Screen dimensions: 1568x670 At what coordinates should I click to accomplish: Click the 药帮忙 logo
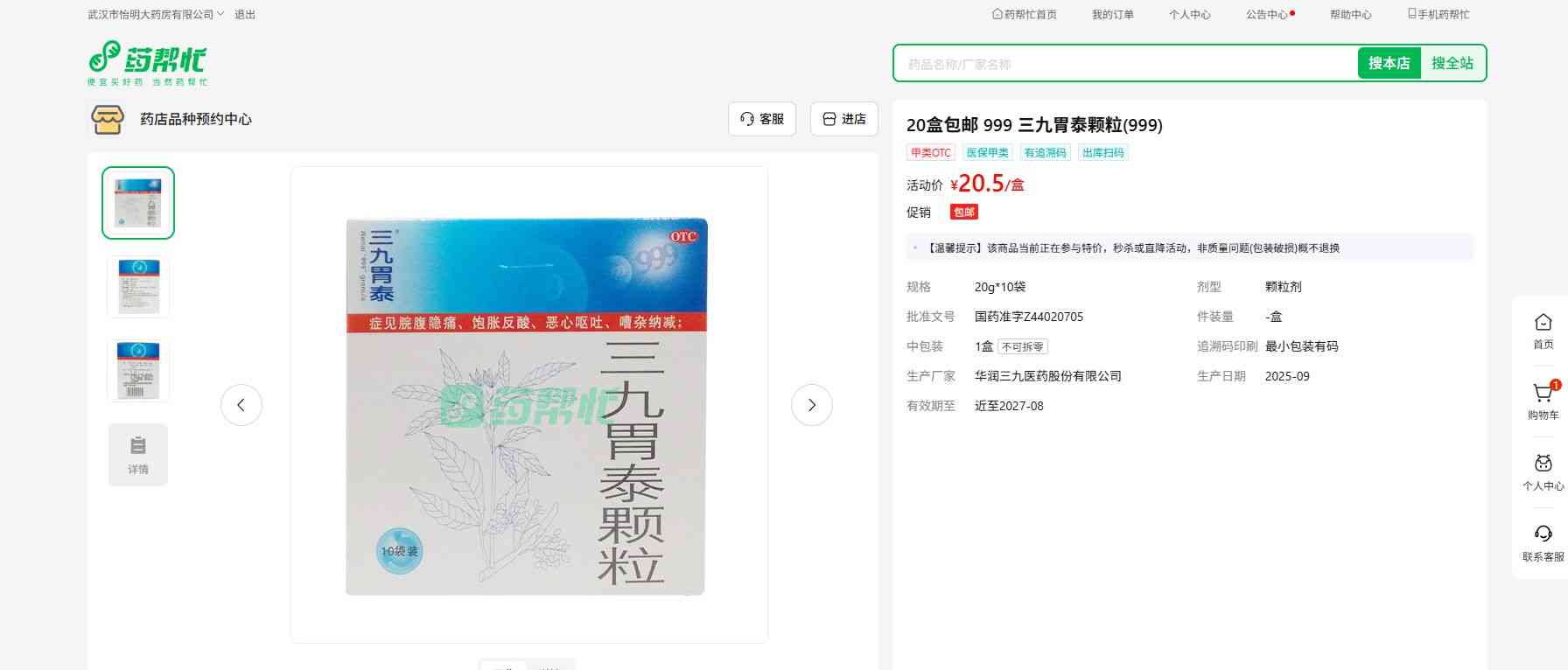pyautogui.click(x=147, y=63)
